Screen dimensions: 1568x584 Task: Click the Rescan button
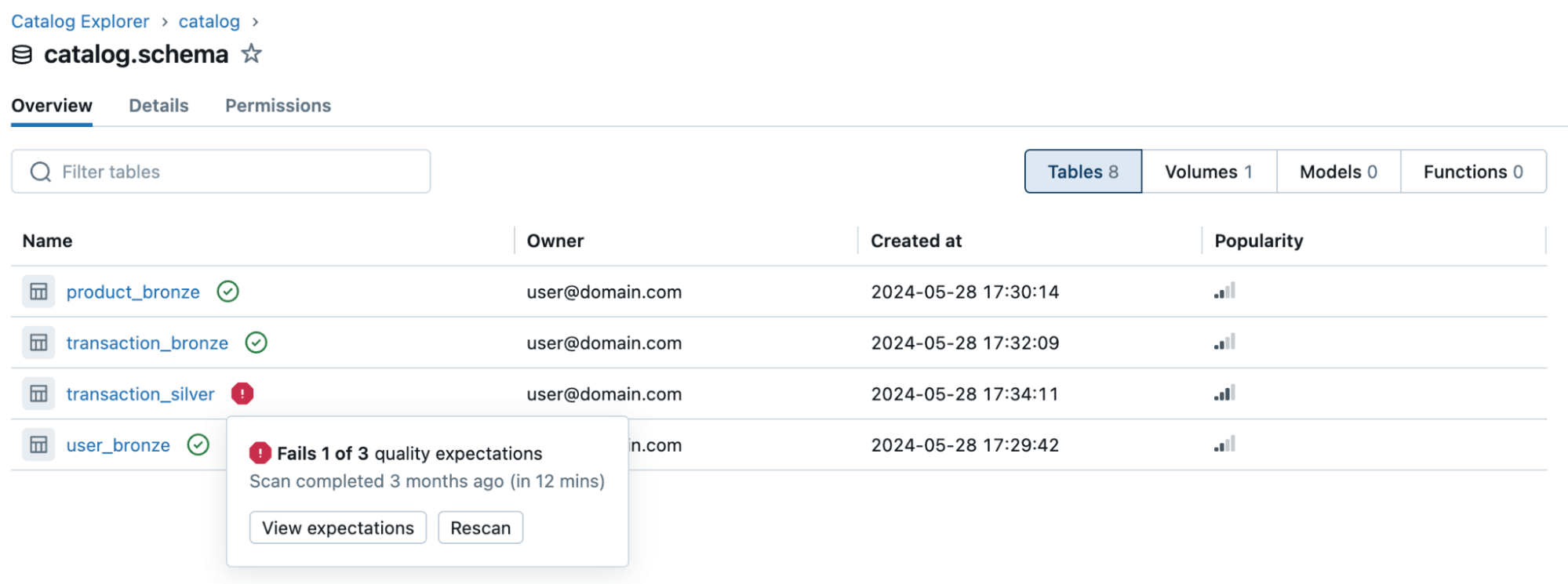(x=480, y=528)
